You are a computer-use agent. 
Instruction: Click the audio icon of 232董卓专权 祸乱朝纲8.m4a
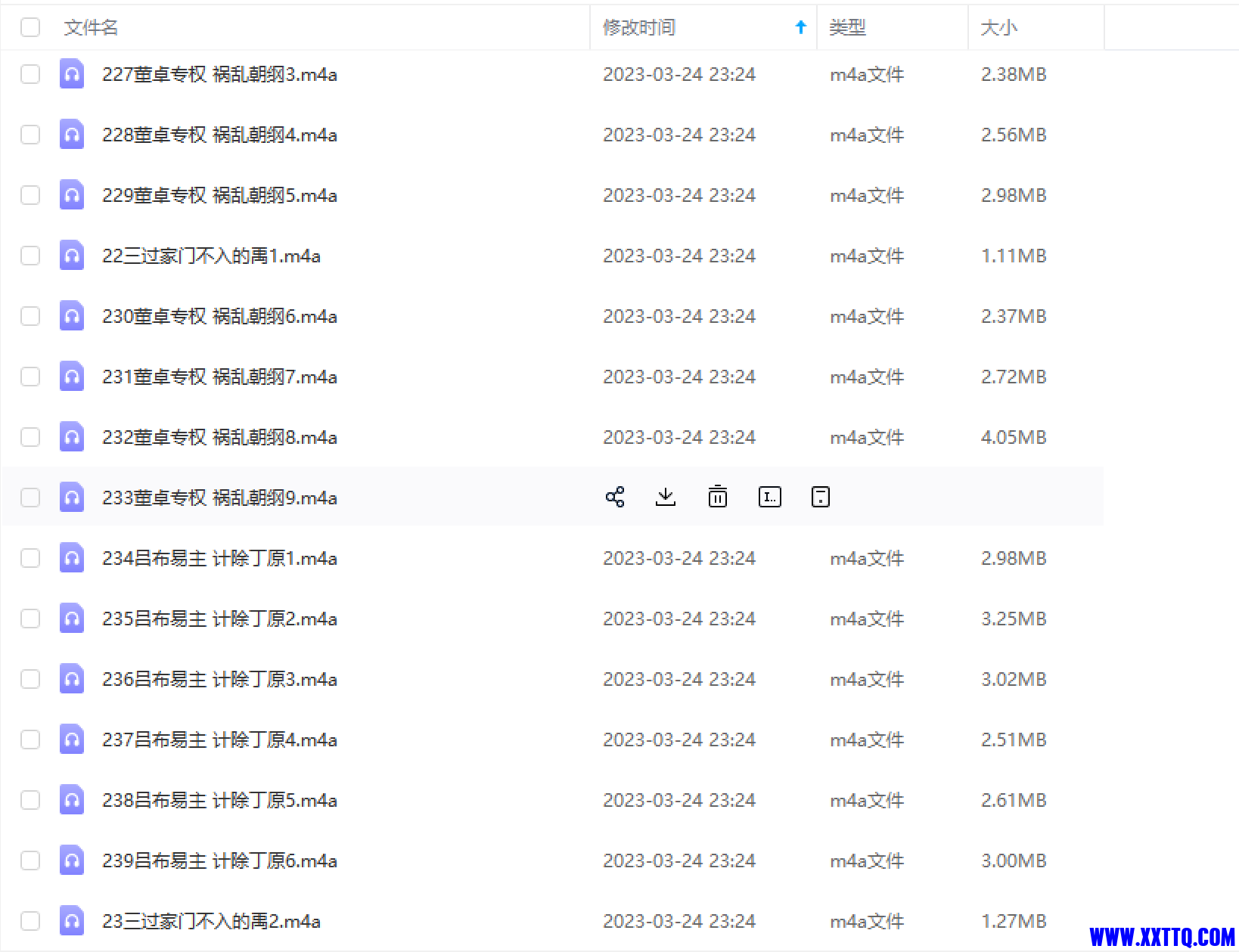point(72,436)
